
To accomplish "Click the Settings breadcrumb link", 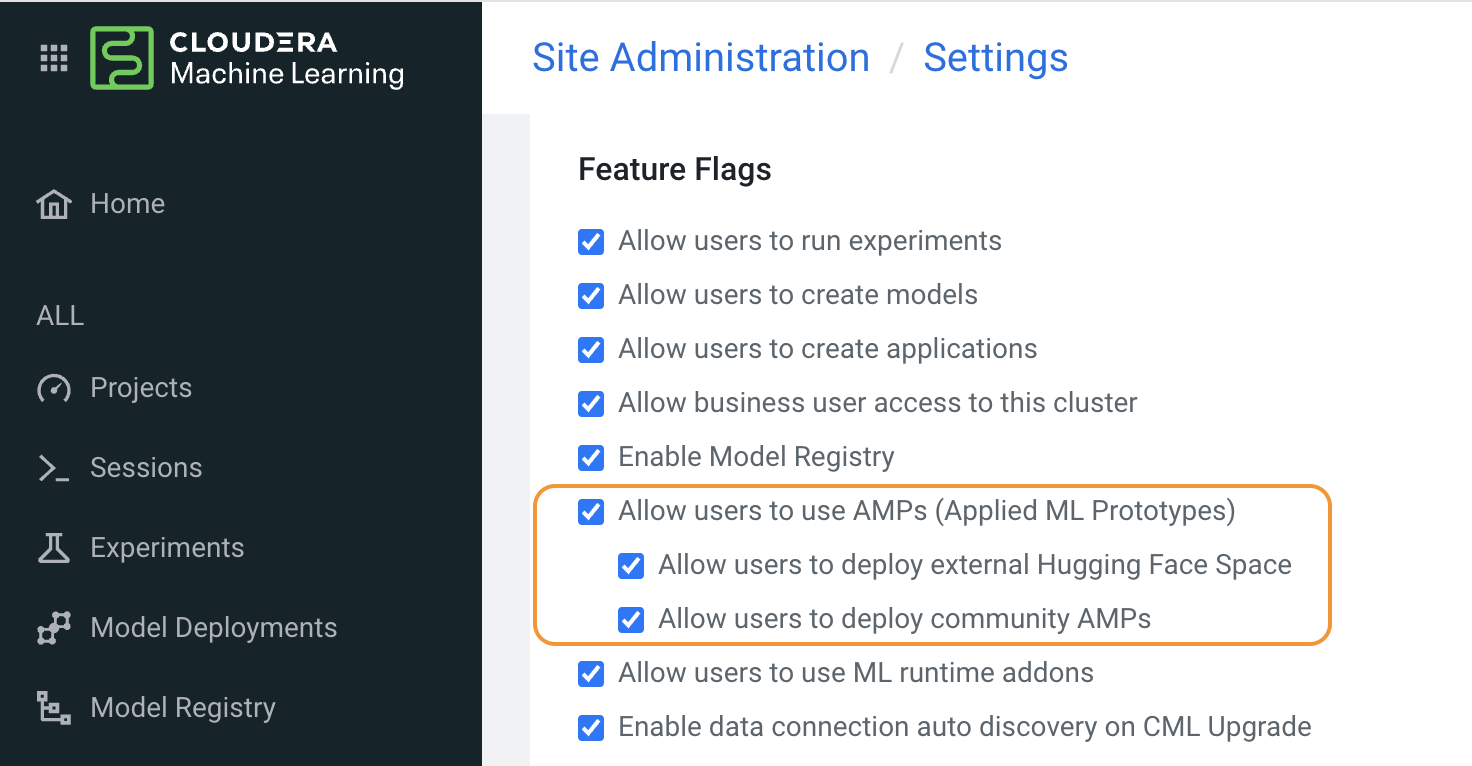I will tap(995, 57).
